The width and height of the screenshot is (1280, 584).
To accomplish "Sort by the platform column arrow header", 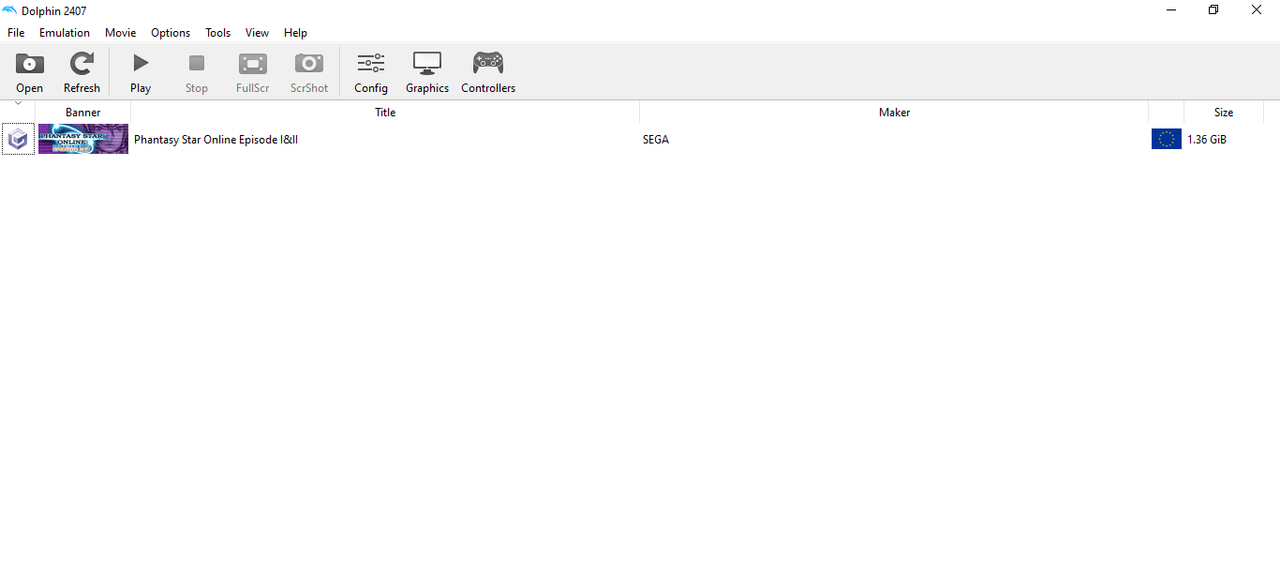I will 18,104.
